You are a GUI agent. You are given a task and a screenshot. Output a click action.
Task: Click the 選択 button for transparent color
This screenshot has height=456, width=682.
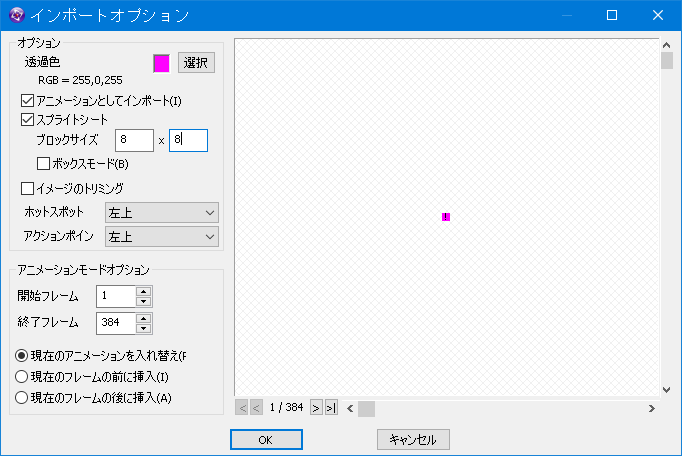point(197,63)
